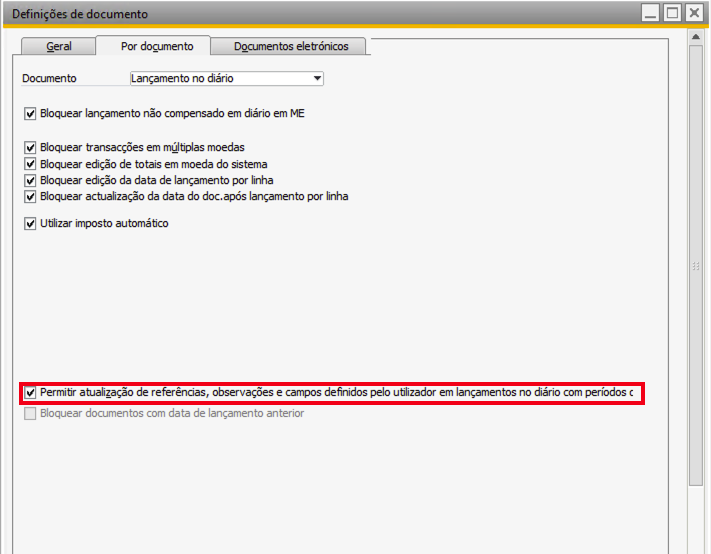This screenshot has width=711, height=554.
Task: Click the scrollbar down arrow
Action: pos(695,546)
